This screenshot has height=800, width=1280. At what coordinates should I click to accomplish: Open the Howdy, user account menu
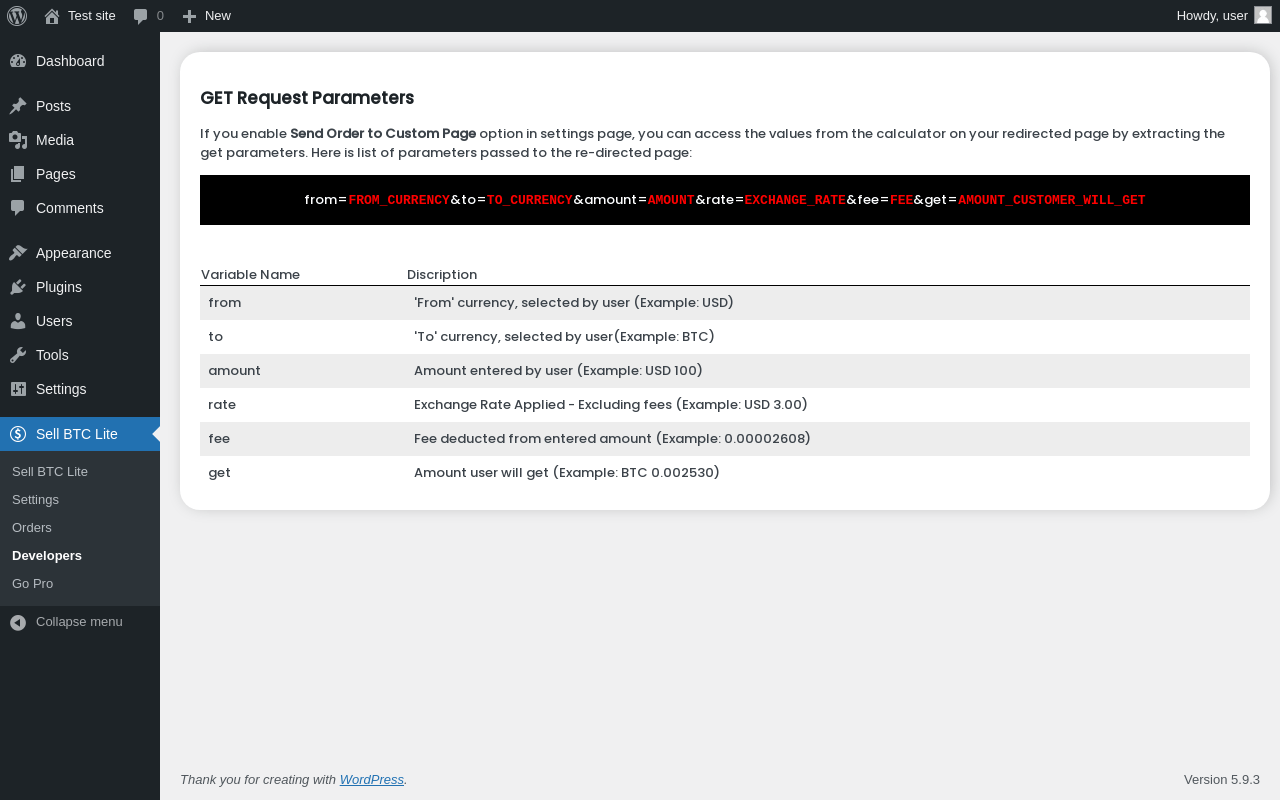pyautogui.click(x=1224, y=16)
